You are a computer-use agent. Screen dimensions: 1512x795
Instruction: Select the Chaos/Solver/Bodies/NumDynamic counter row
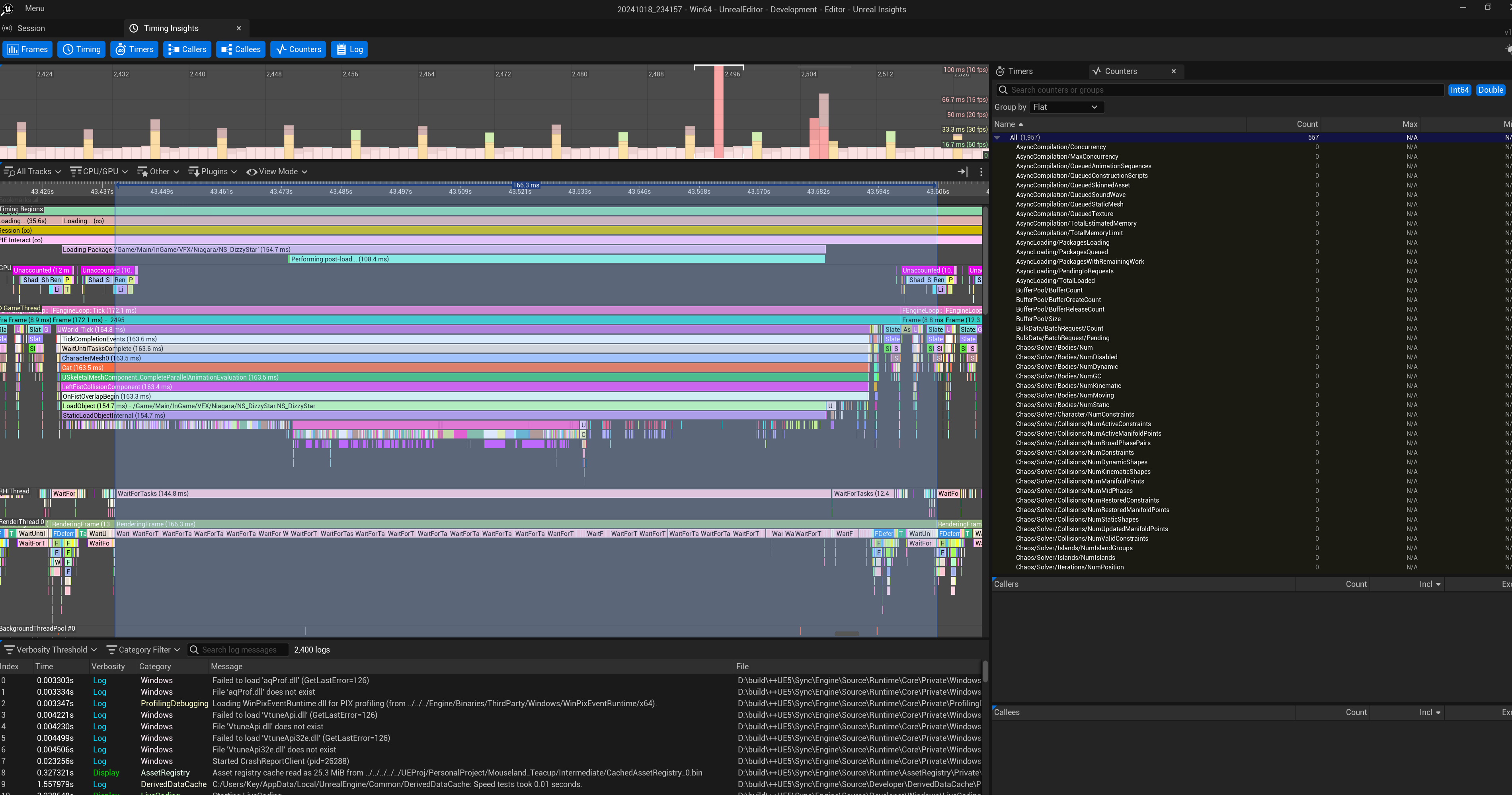1251,367
